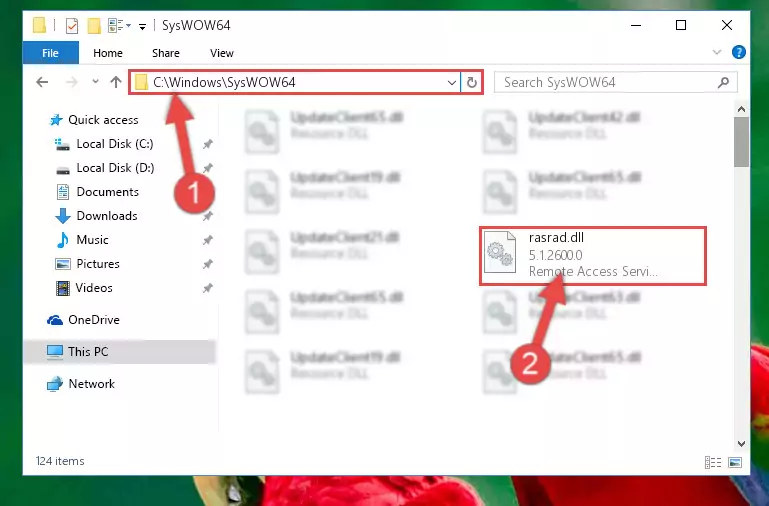Image resolution: width=769 pixels, height=506 pixels.
Task: Click the Quick access star icon
Action: point(56,120)
